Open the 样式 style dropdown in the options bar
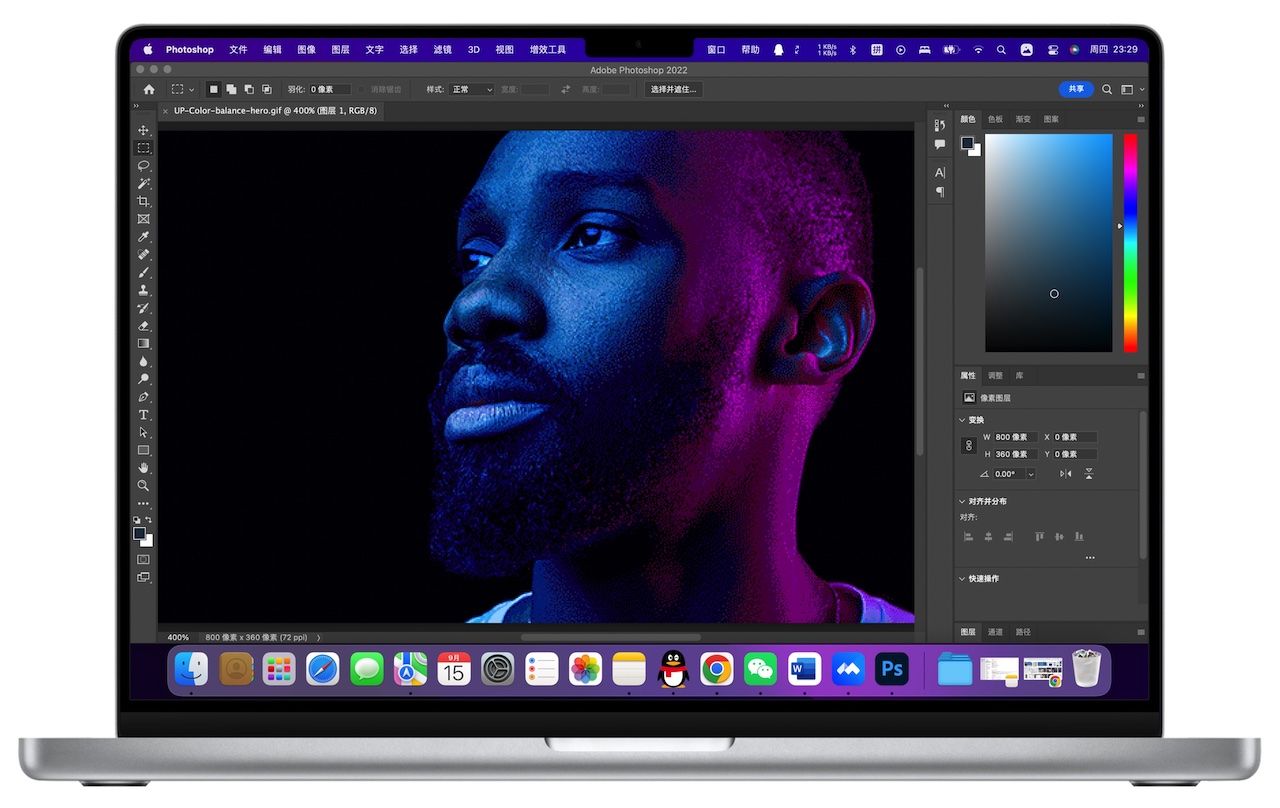The width and height of the screenshot is (1280, 808). (470, 89)
